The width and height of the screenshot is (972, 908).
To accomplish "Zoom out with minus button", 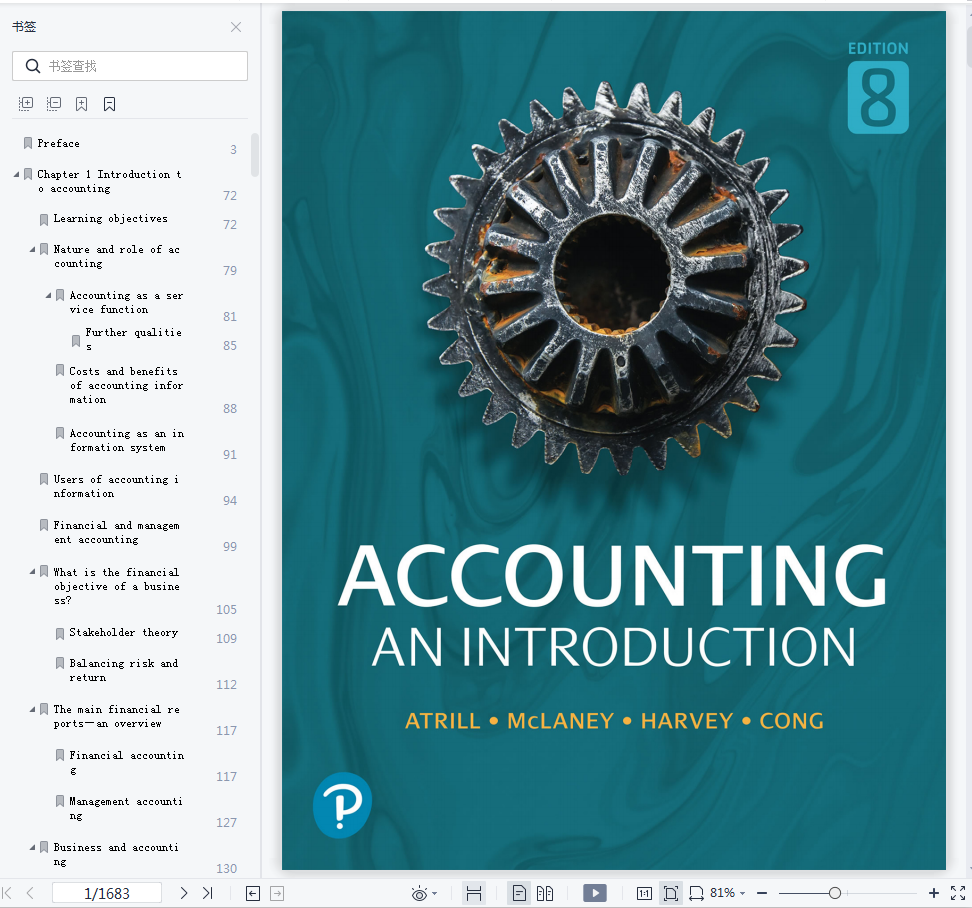I will [x=762, y=893].
